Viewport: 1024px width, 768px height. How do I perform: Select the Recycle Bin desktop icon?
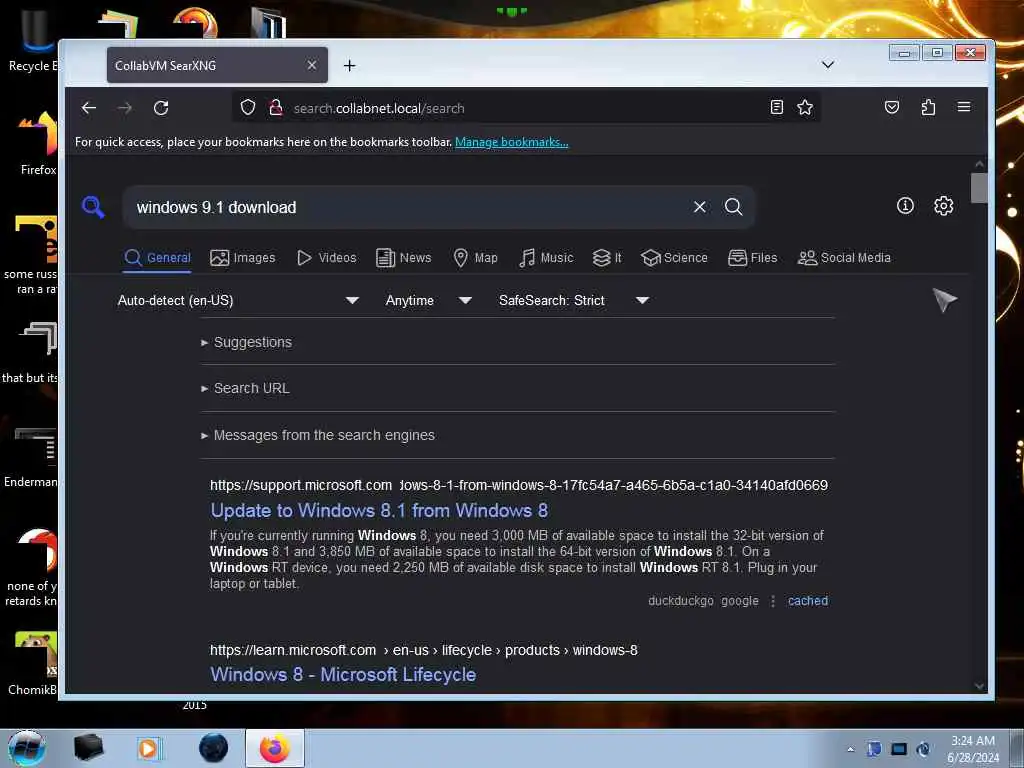(33, 40)
